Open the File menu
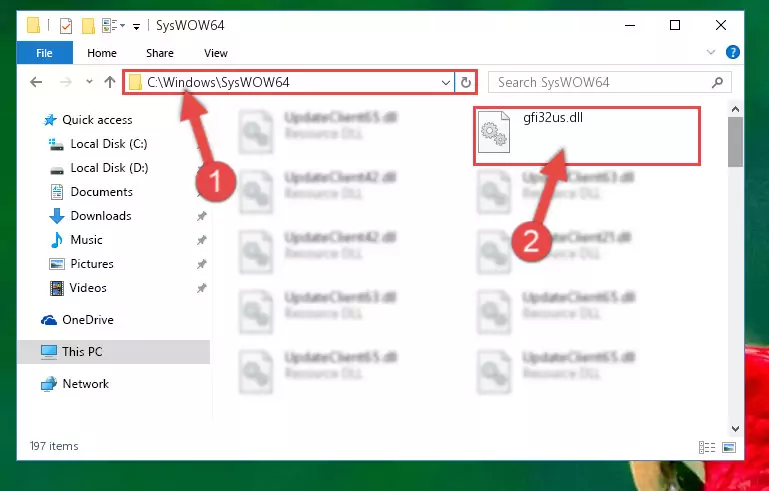Screen dimensions: 769x491 (45, 53)
